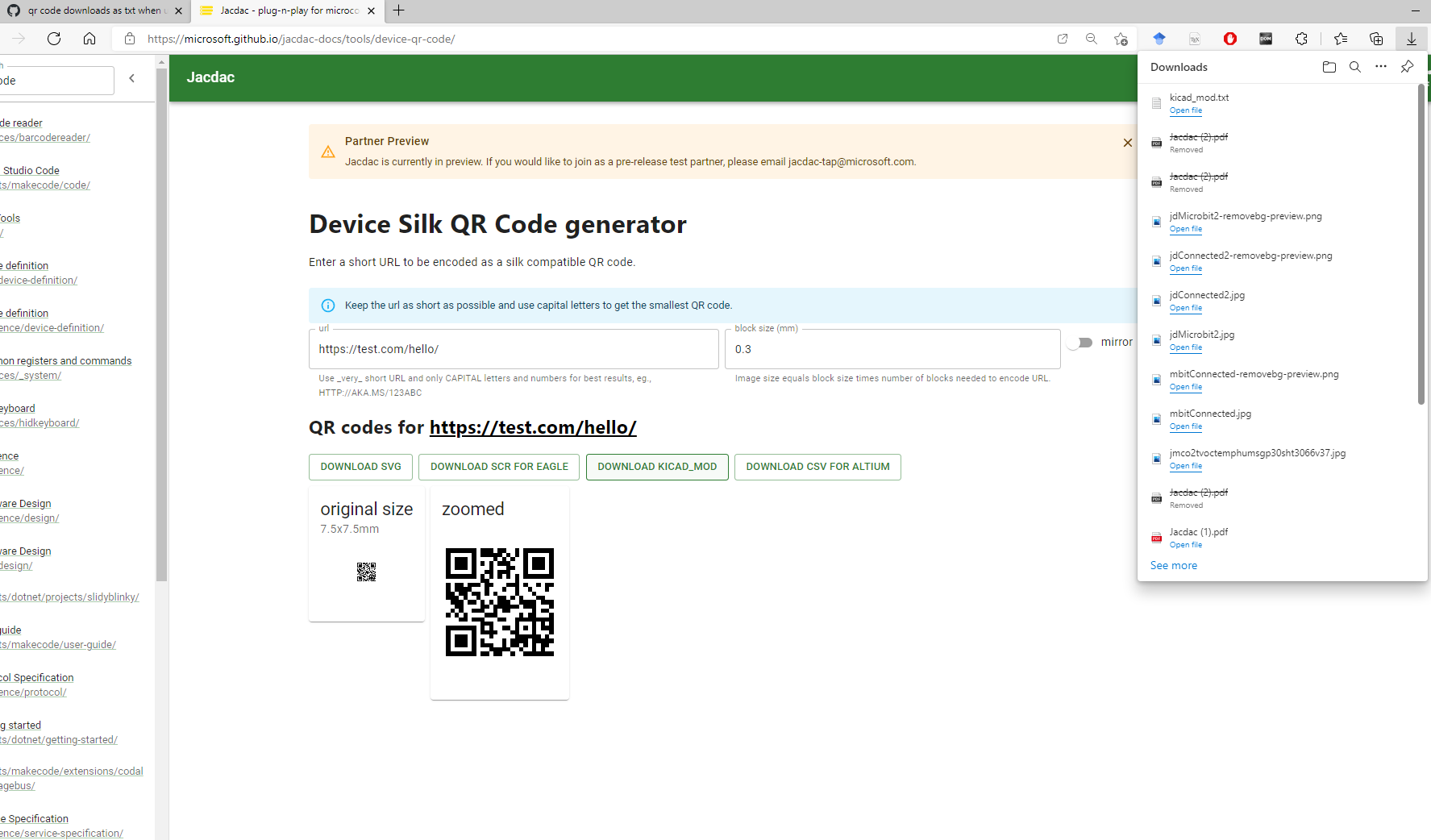Viewport: 1431px width, 840px height.
Task: Open file for kicad_mod.txt download
Action: [1185, 110]
